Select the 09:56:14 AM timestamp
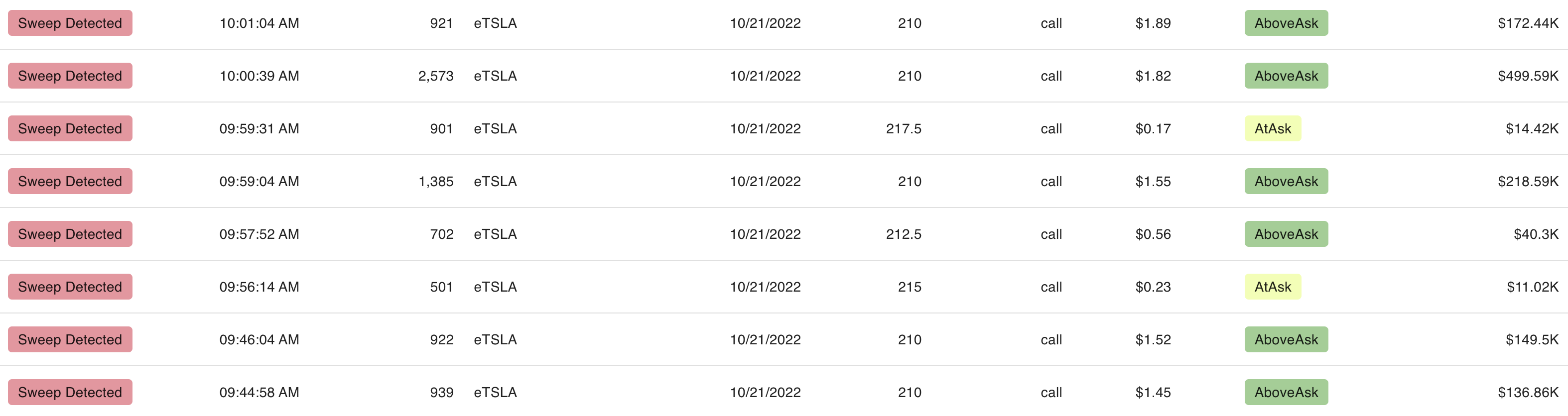The width and height of the screenshot is (1568, 416). (x=260, y=287)
